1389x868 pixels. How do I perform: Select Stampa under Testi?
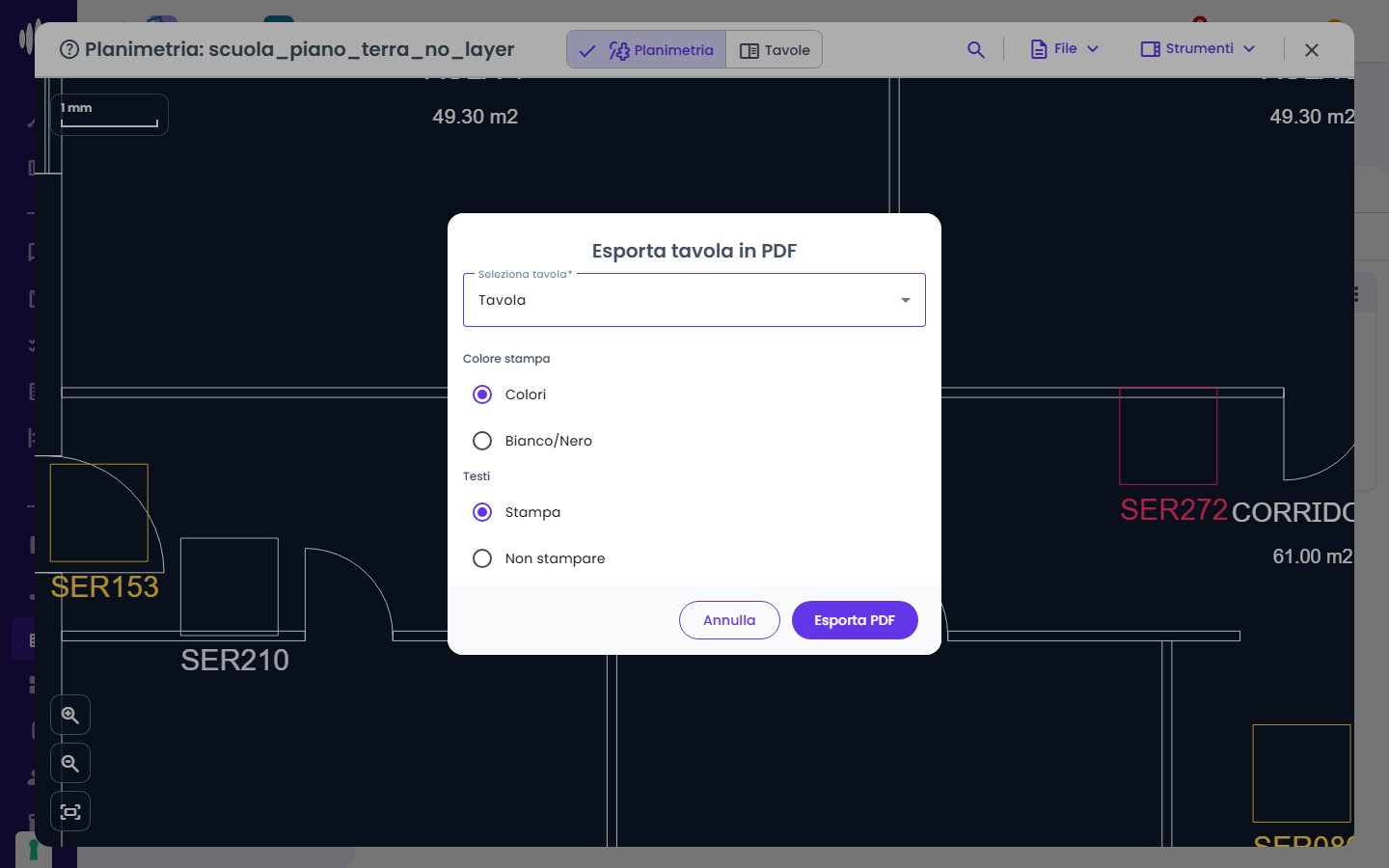pos(482,512)
